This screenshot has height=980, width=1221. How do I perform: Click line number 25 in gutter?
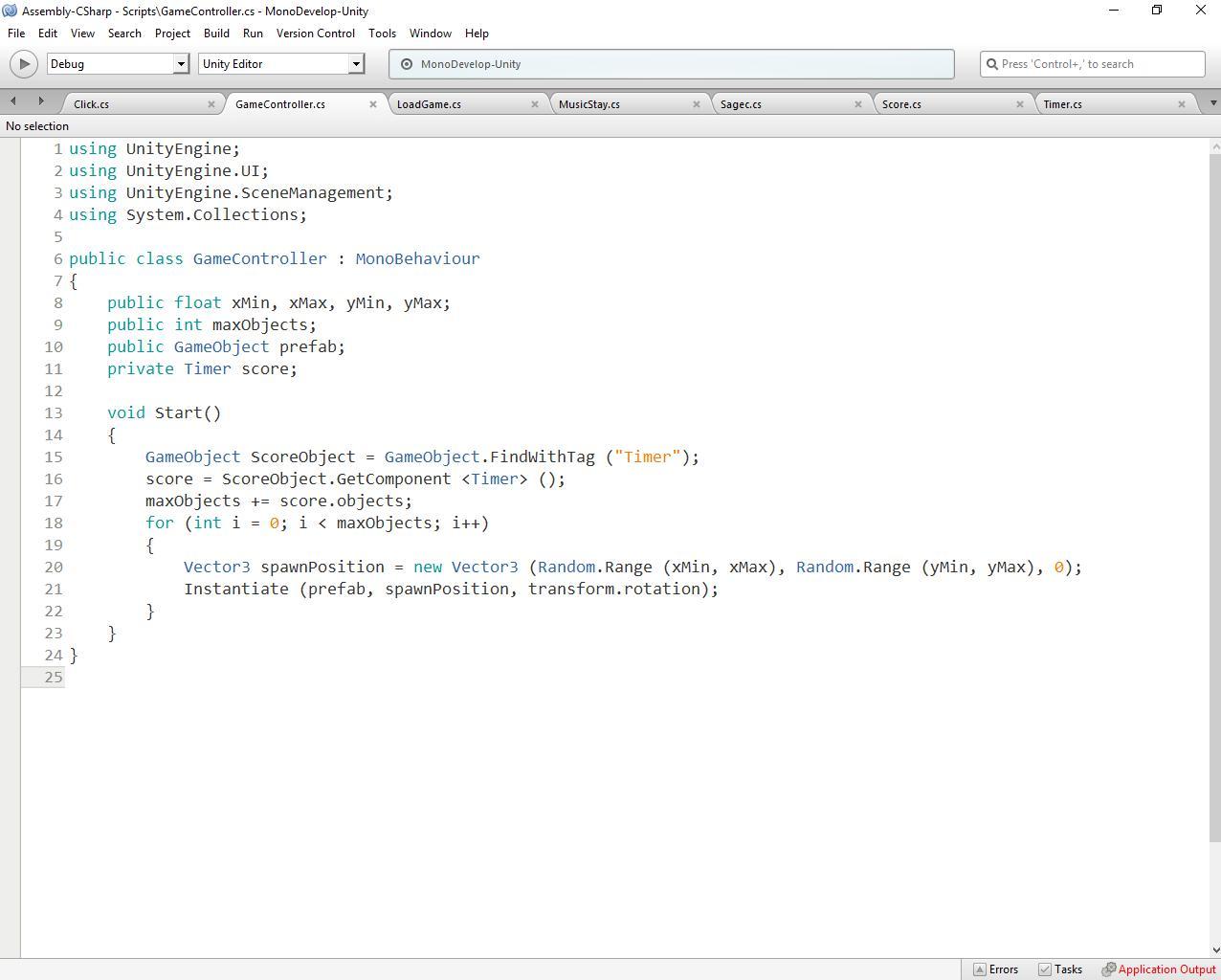[53, 677]
